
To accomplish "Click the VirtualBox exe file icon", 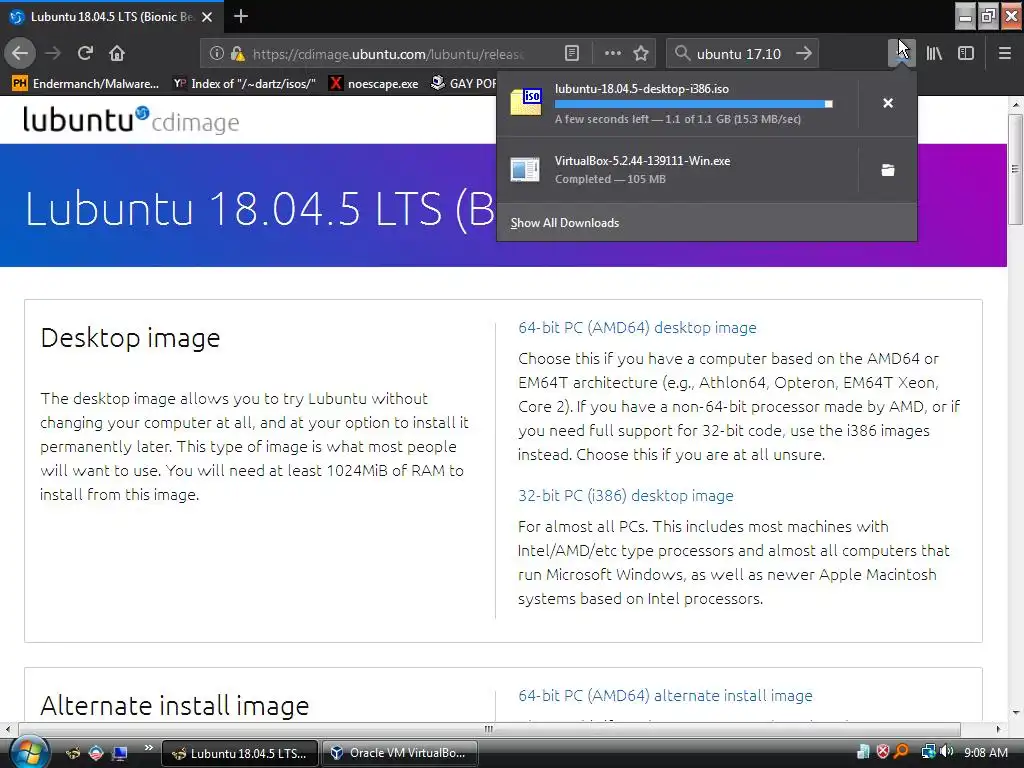I will pos(526,170).
